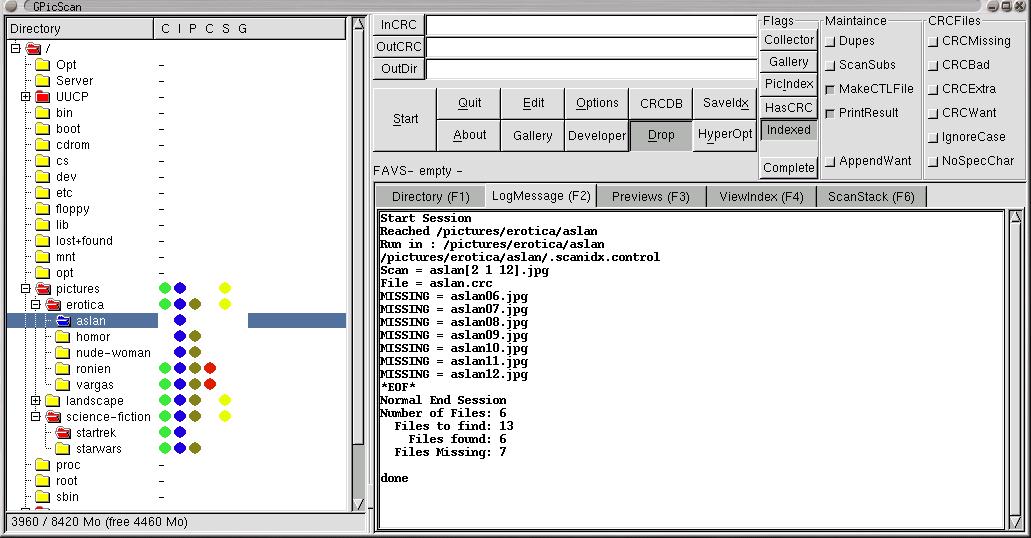Collapse the erotica folder tree node
The image size is (1031, 538).
(36, 305)
